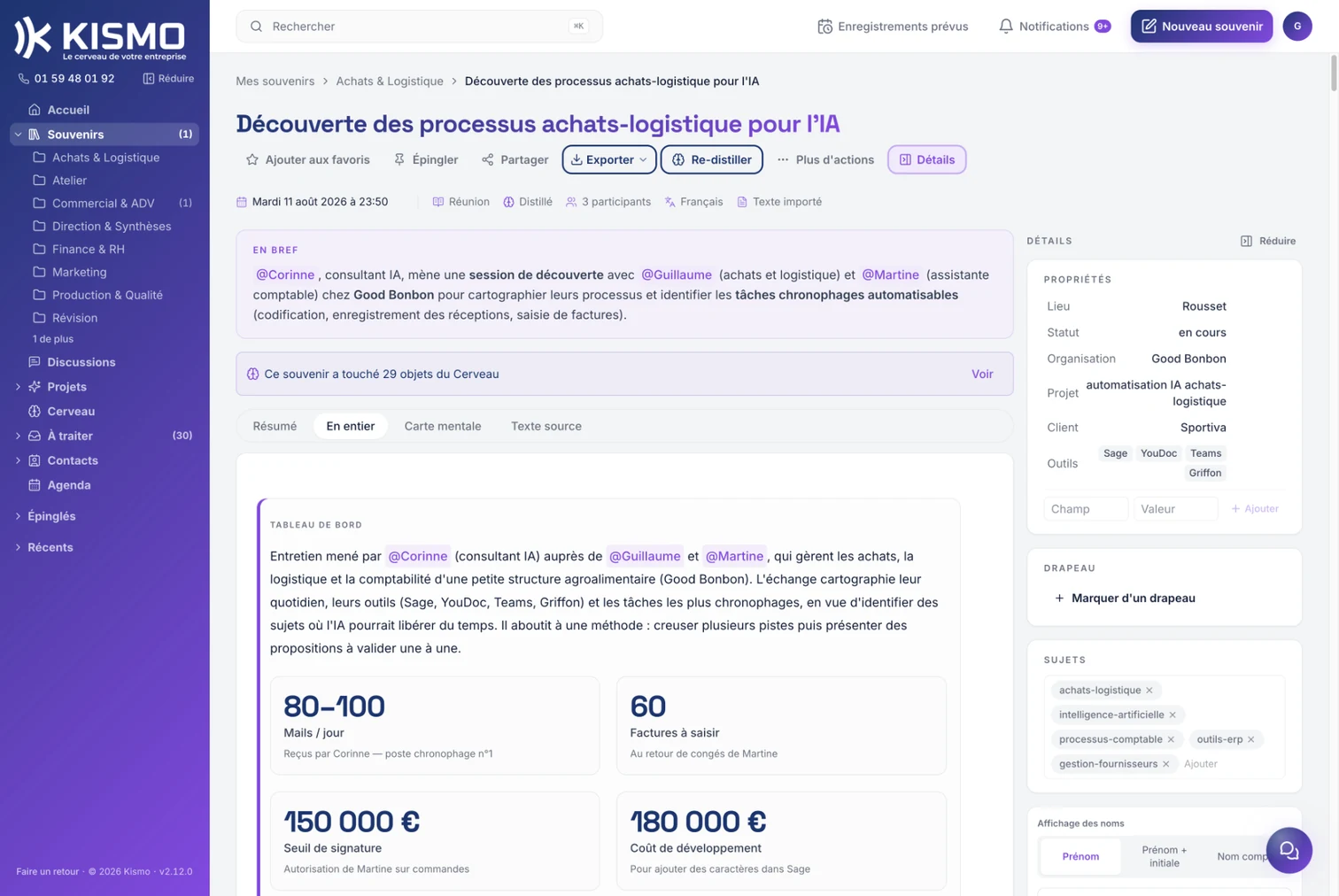Click Voir on the Cerveau objects banner

tap(982, 374)
